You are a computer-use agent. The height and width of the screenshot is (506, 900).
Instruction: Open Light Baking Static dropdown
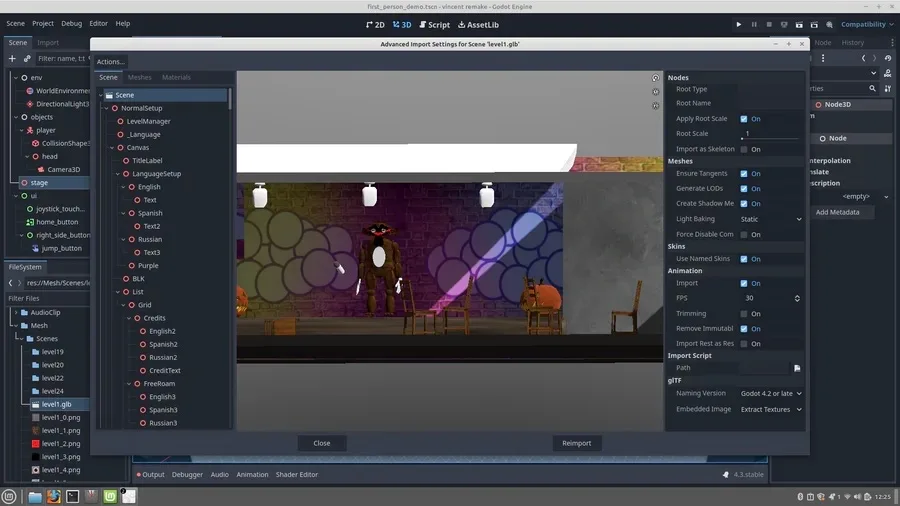coord(771,219)
